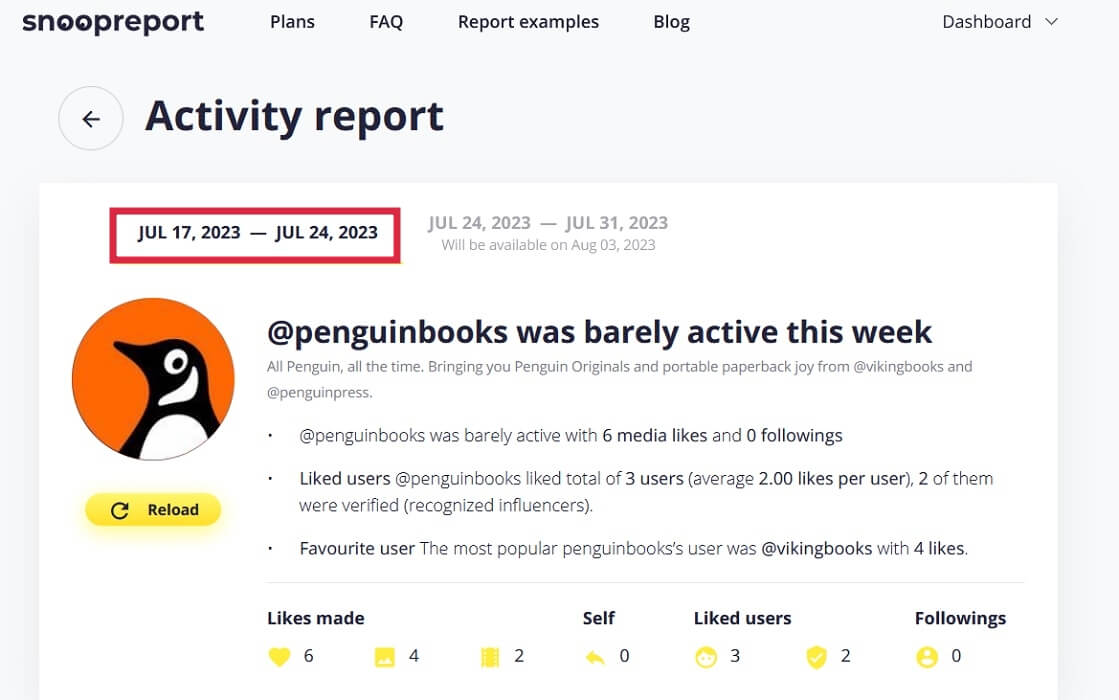Select the JUL 17 — JUL 24 report period

pos(254,233)
